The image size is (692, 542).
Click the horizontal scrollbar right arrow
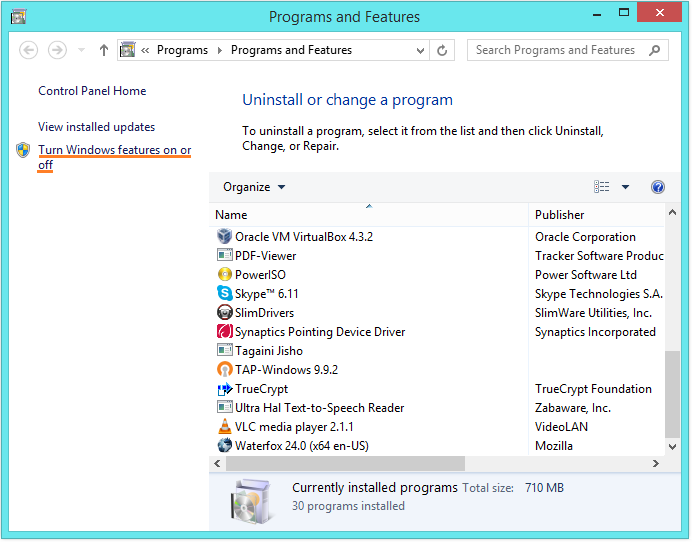[656, 463]
